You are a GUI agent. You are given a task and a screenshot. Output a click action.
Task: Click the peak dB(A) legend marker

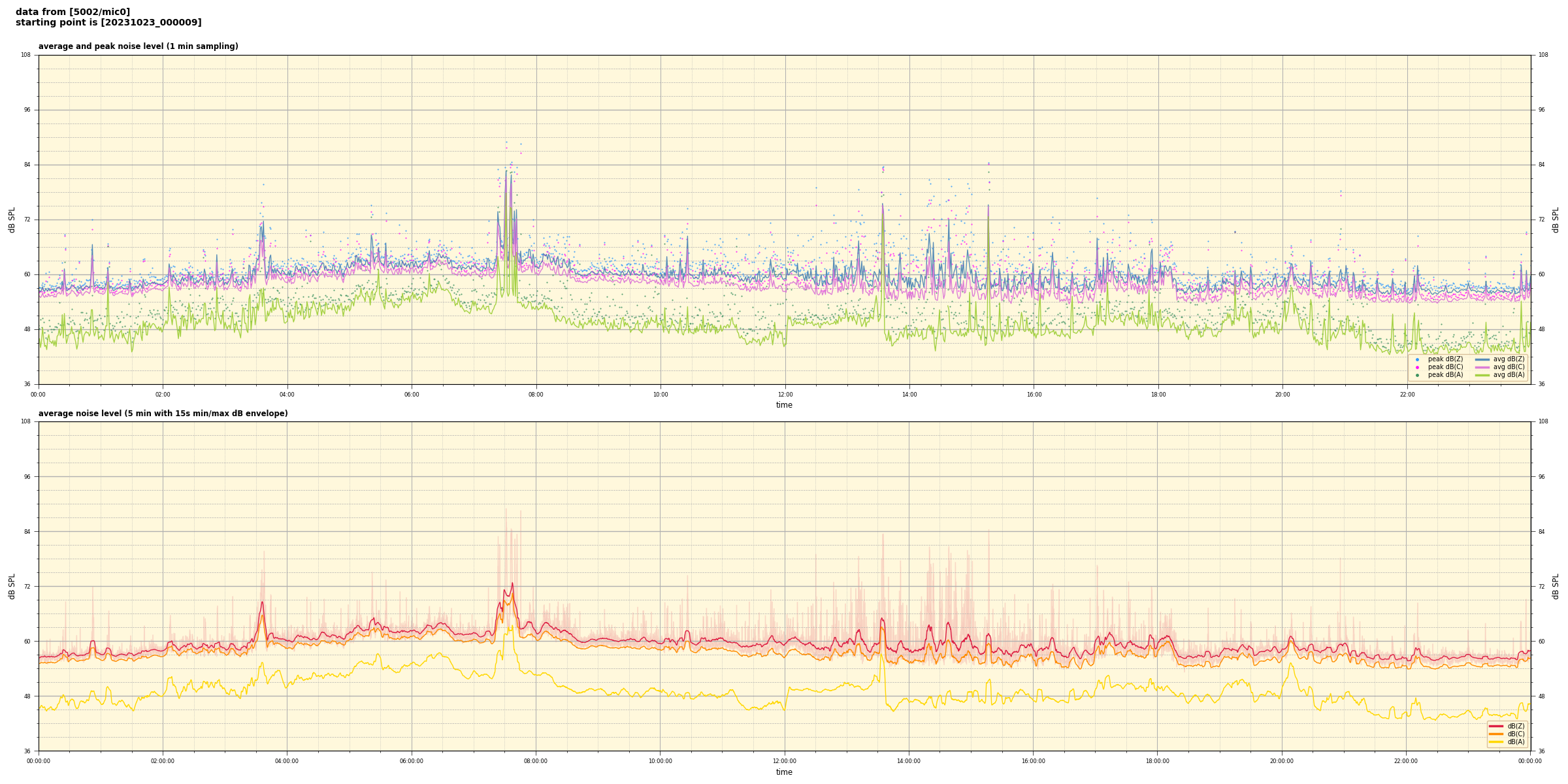coord(1417,375)
